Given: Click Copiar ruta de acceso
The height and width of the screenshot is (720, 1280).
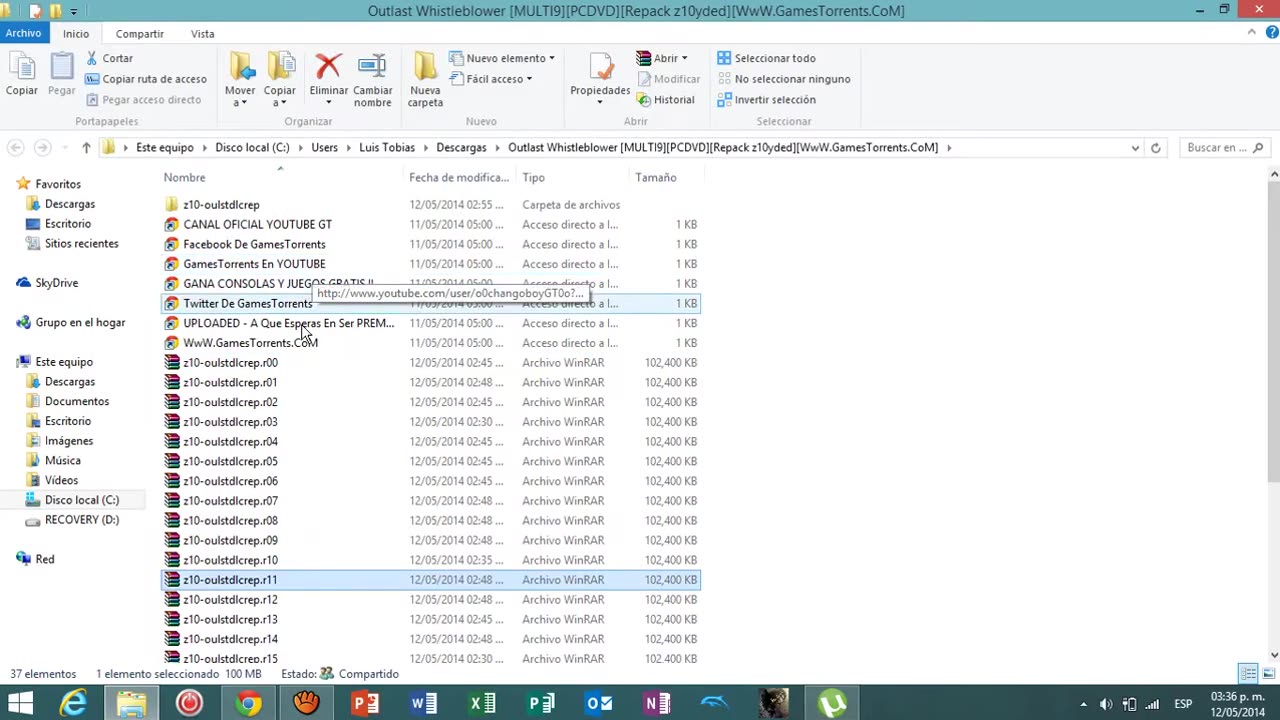Looking at the screenshot, I should 146,79.
